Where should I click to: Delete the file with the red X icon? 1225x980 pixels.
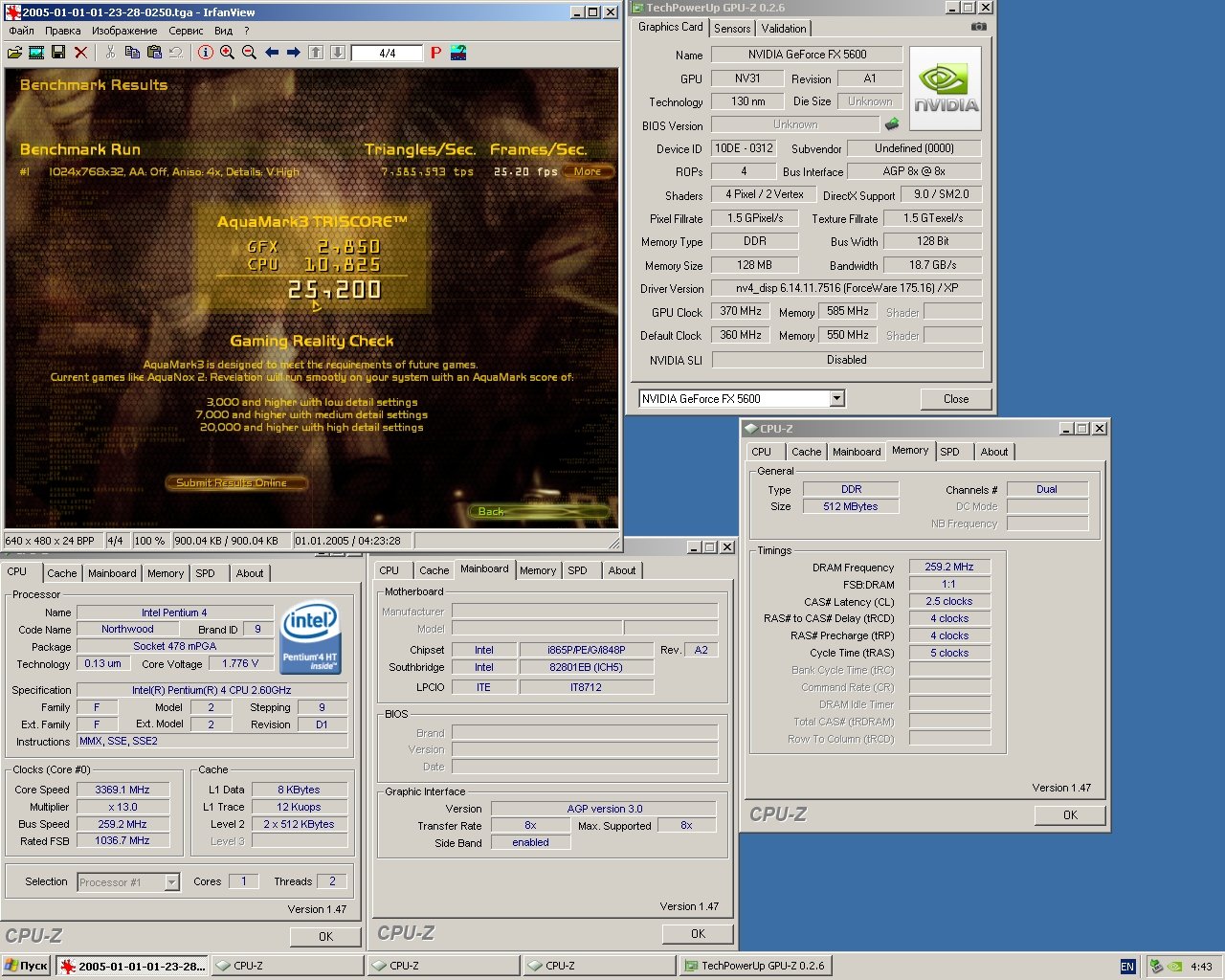pos(80,53)
